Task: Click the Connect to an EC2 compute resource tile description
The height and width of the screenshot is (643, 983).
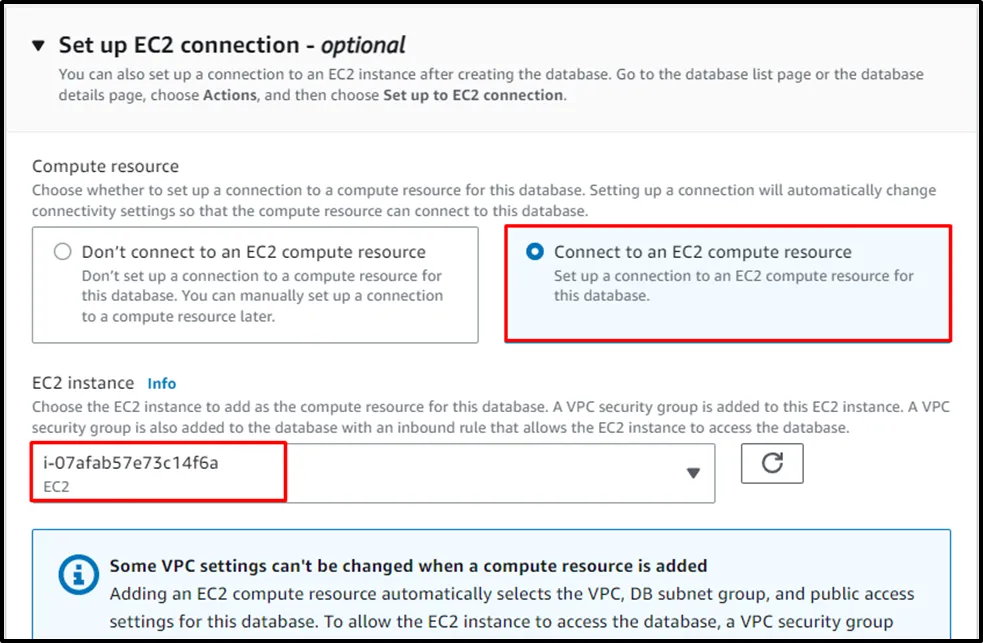Action: tap(733, 286)
